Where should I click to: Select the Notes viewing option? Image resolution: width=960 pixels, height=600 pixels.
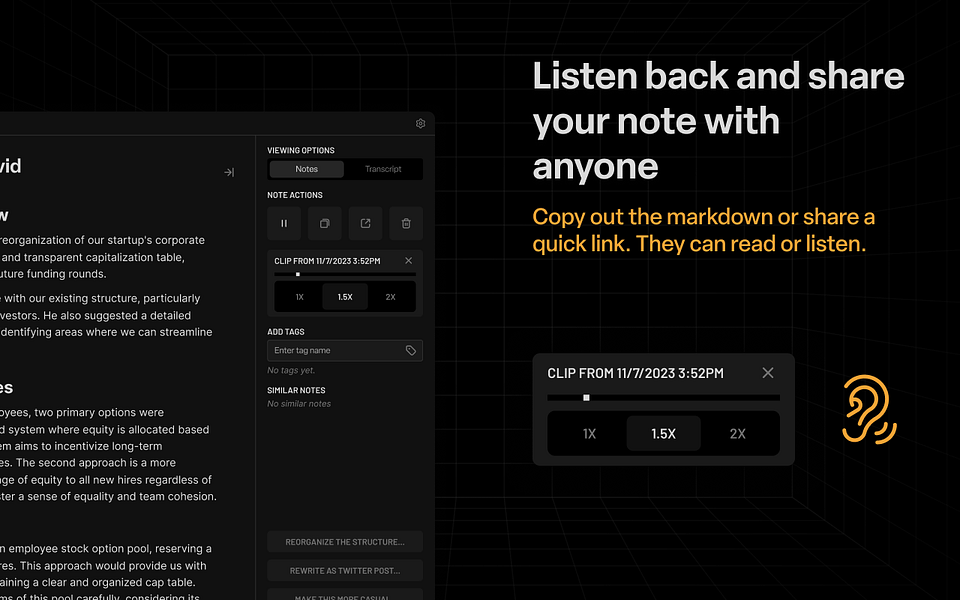point(305,169)
